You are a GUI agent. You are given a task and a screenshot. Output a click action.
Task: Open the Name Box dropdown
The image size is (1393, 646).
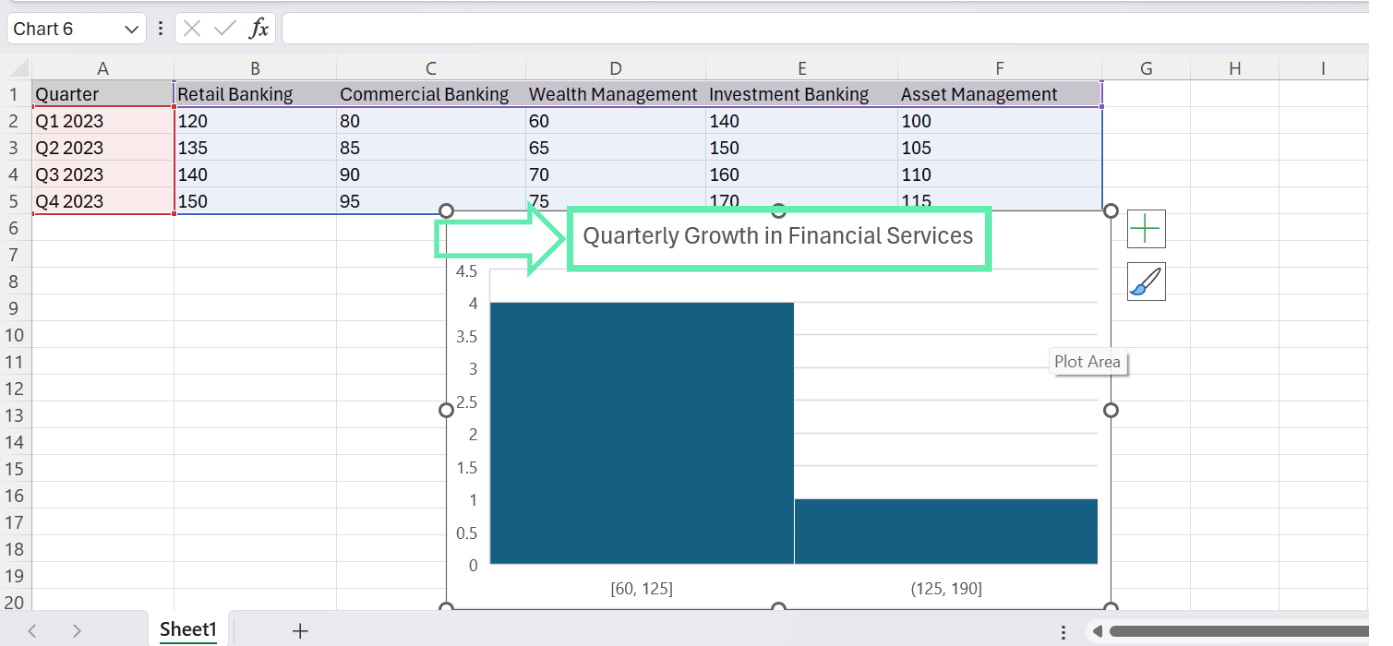point(129,28)
